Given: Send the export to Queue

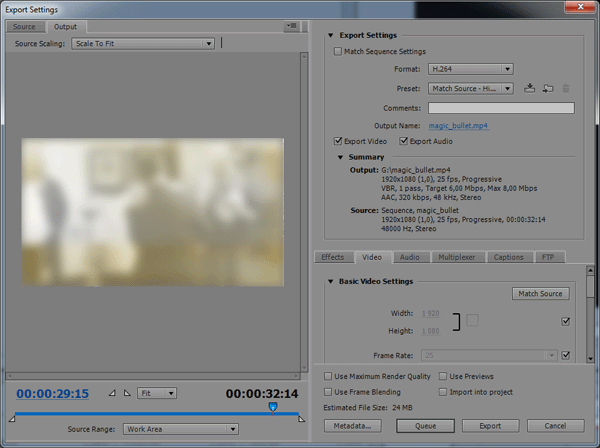Looking at the screenshot, I should (426, 426).
